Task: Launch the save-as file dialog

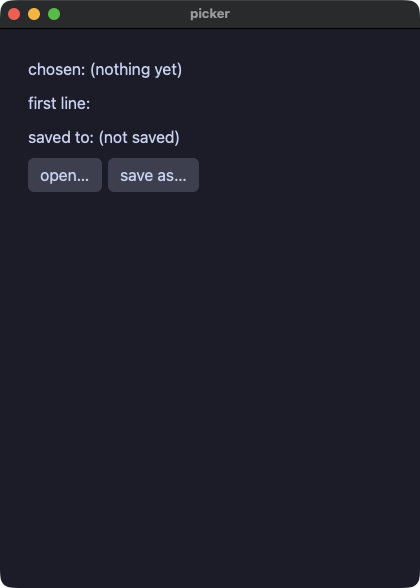Action: pos(153,175)
